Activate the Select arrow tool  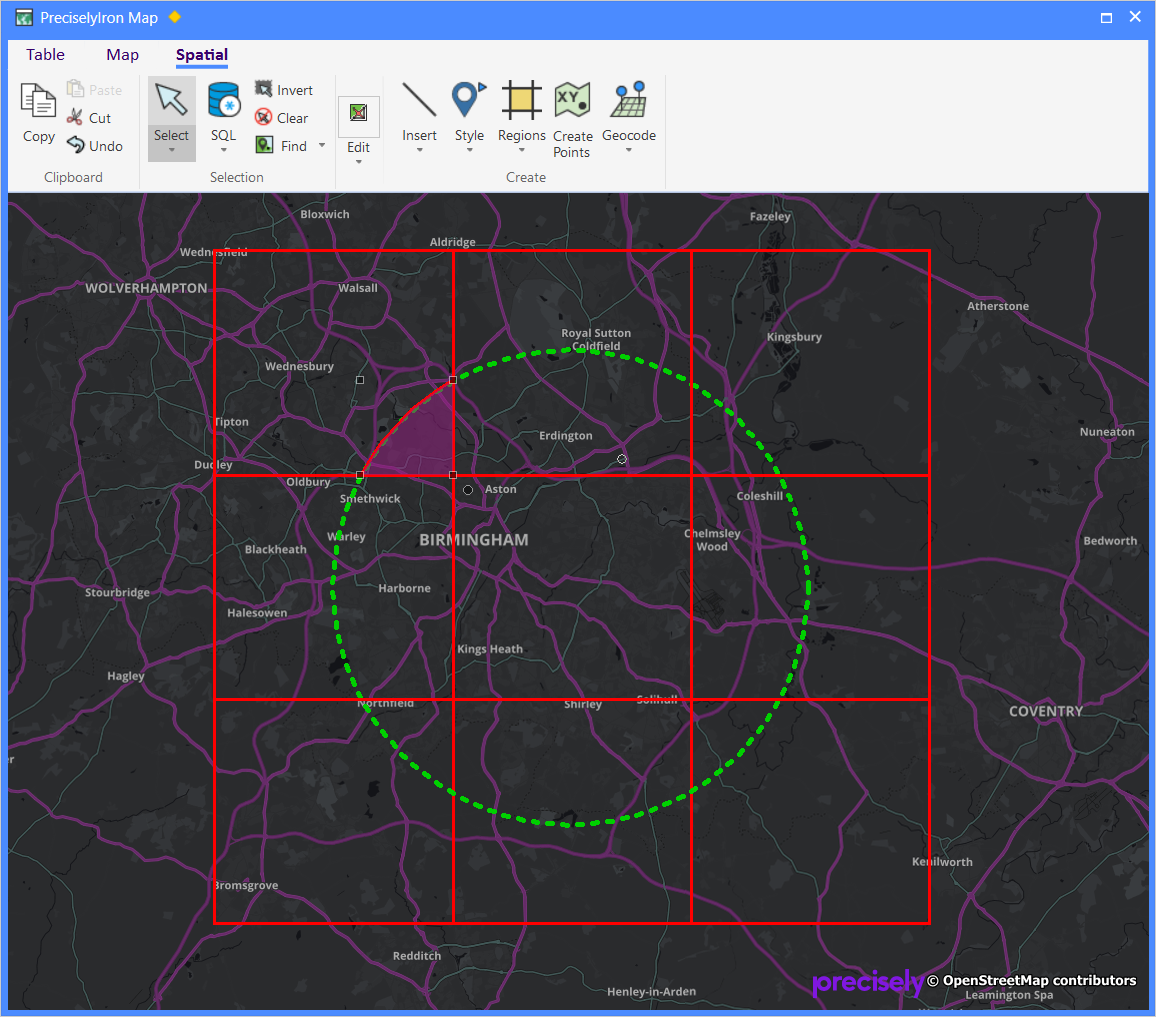[171, 100]
